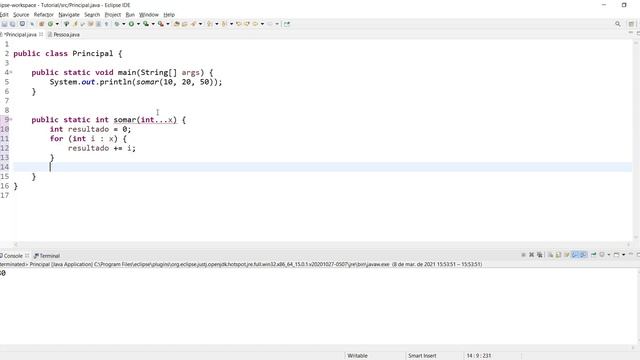Open the Refactor menu
The image size is (640, 360).
click(x=44, y=14)
